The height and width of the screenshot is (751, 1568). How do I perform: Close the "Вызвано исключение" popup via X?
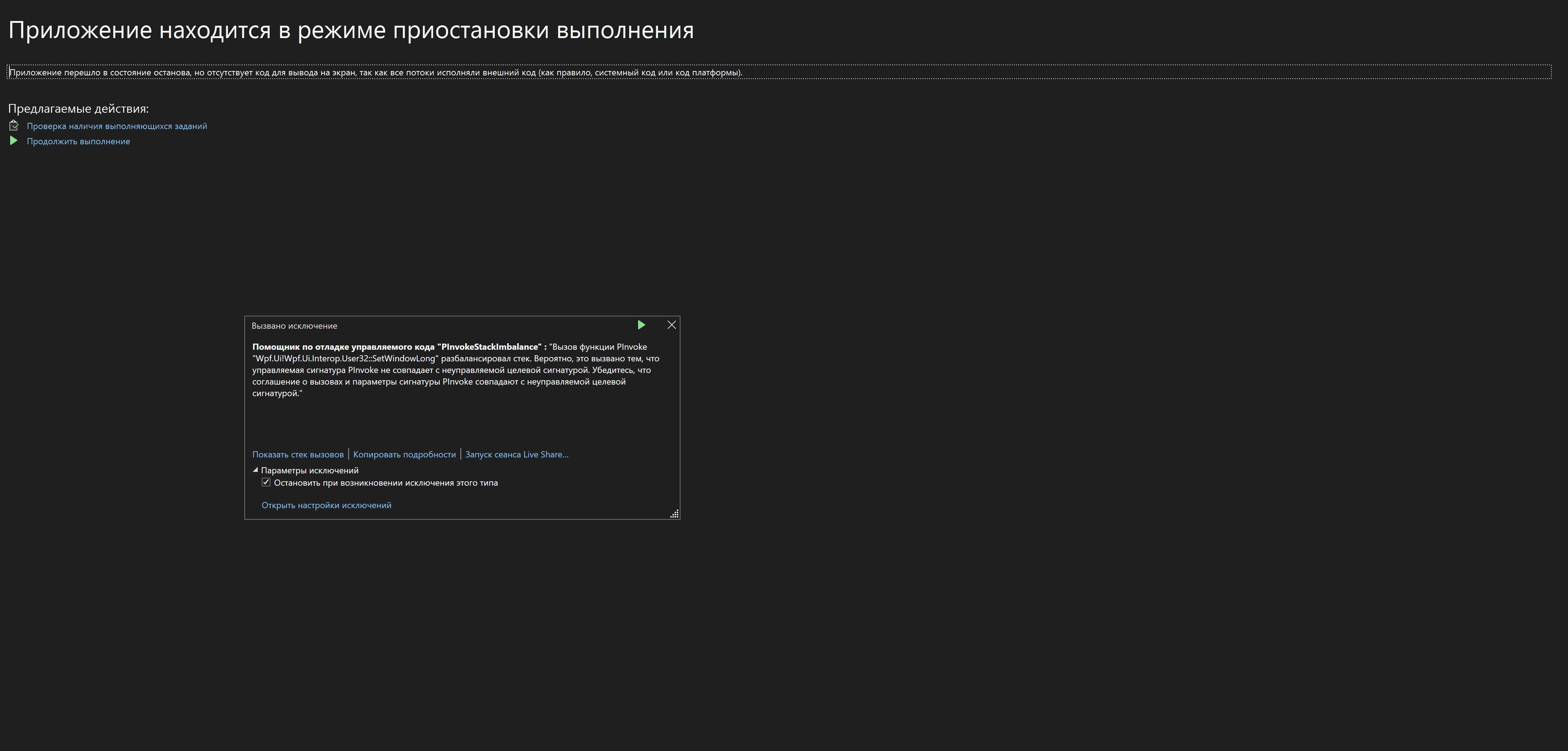(x=671, y=325)
